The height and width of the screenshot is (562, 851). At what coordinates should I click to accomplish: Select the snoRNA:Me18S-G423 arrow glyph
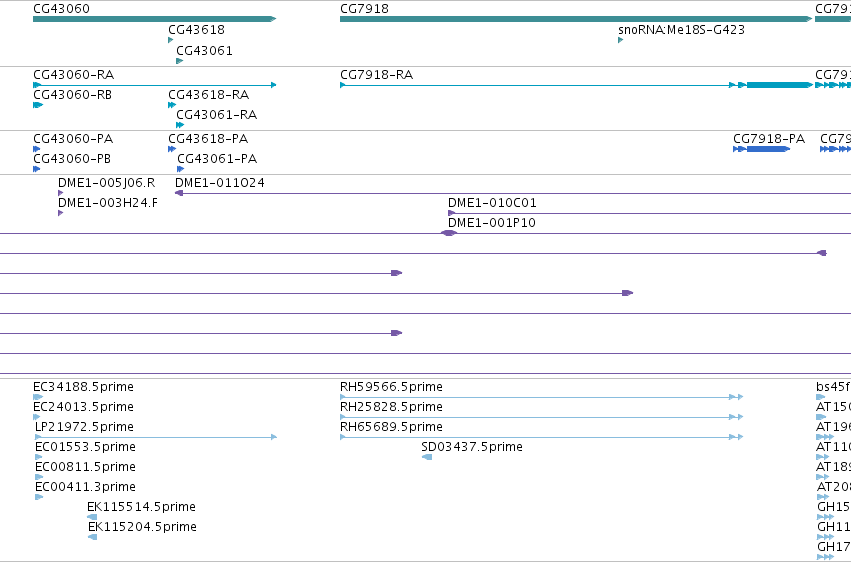(620, 40)
